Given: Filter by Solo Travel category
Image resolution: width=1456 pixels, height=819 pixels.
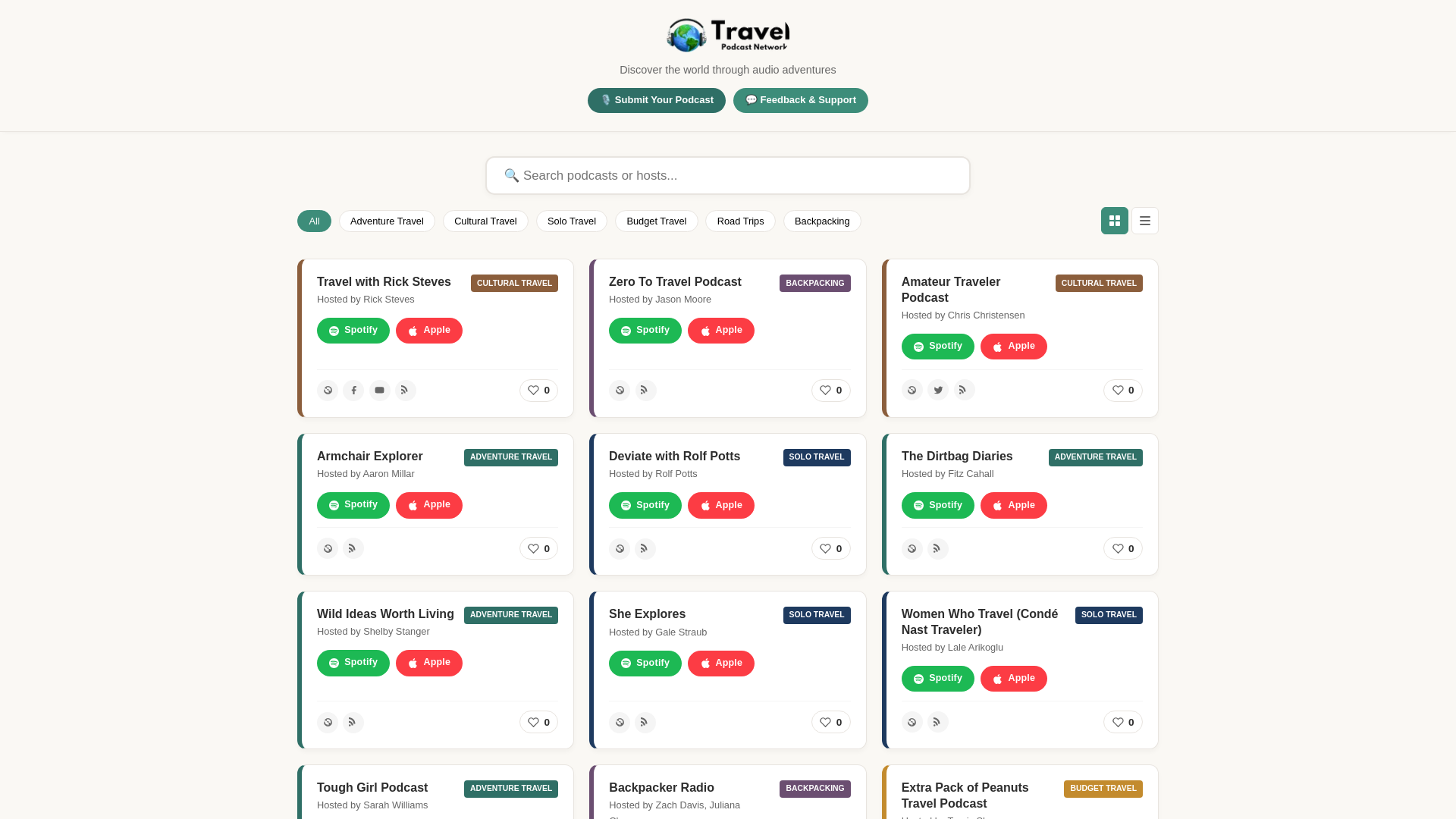Looking at the screenshot, I should pos(572,221).
